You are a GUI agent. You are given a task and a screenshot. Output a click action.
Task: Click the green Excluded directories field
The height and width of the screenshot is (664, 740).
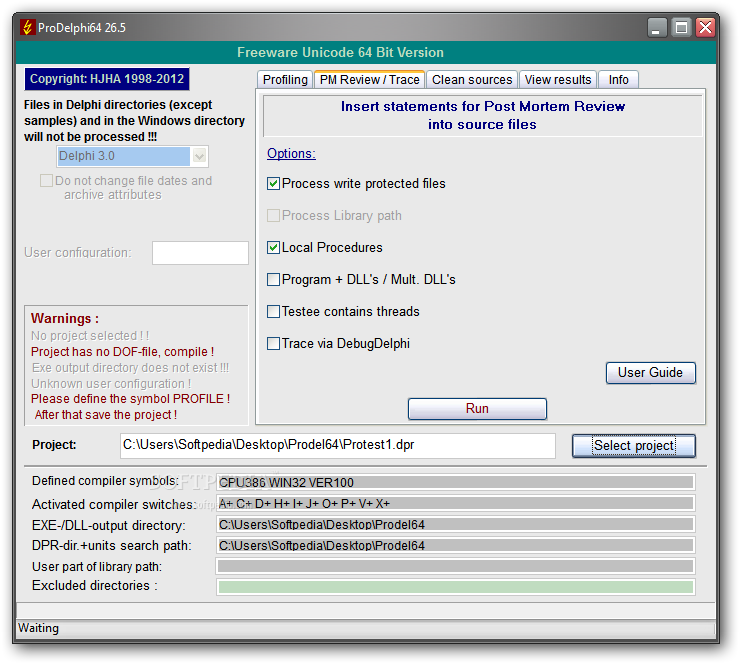pos(455,587)
